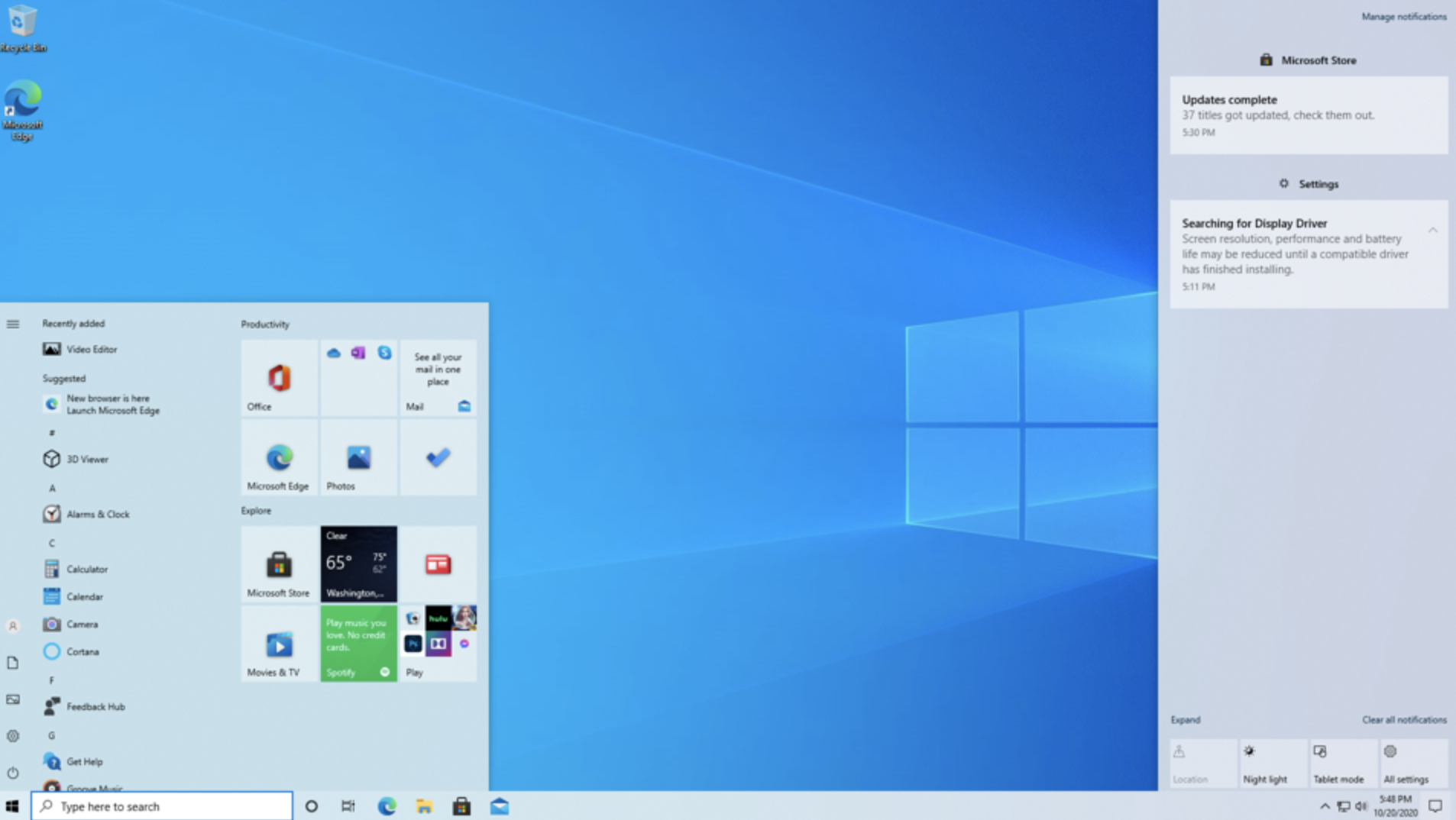1456x820 pixels.
Task: Click the network icon in system tray
Action: pyautogui.click(x=1344, y=806)
